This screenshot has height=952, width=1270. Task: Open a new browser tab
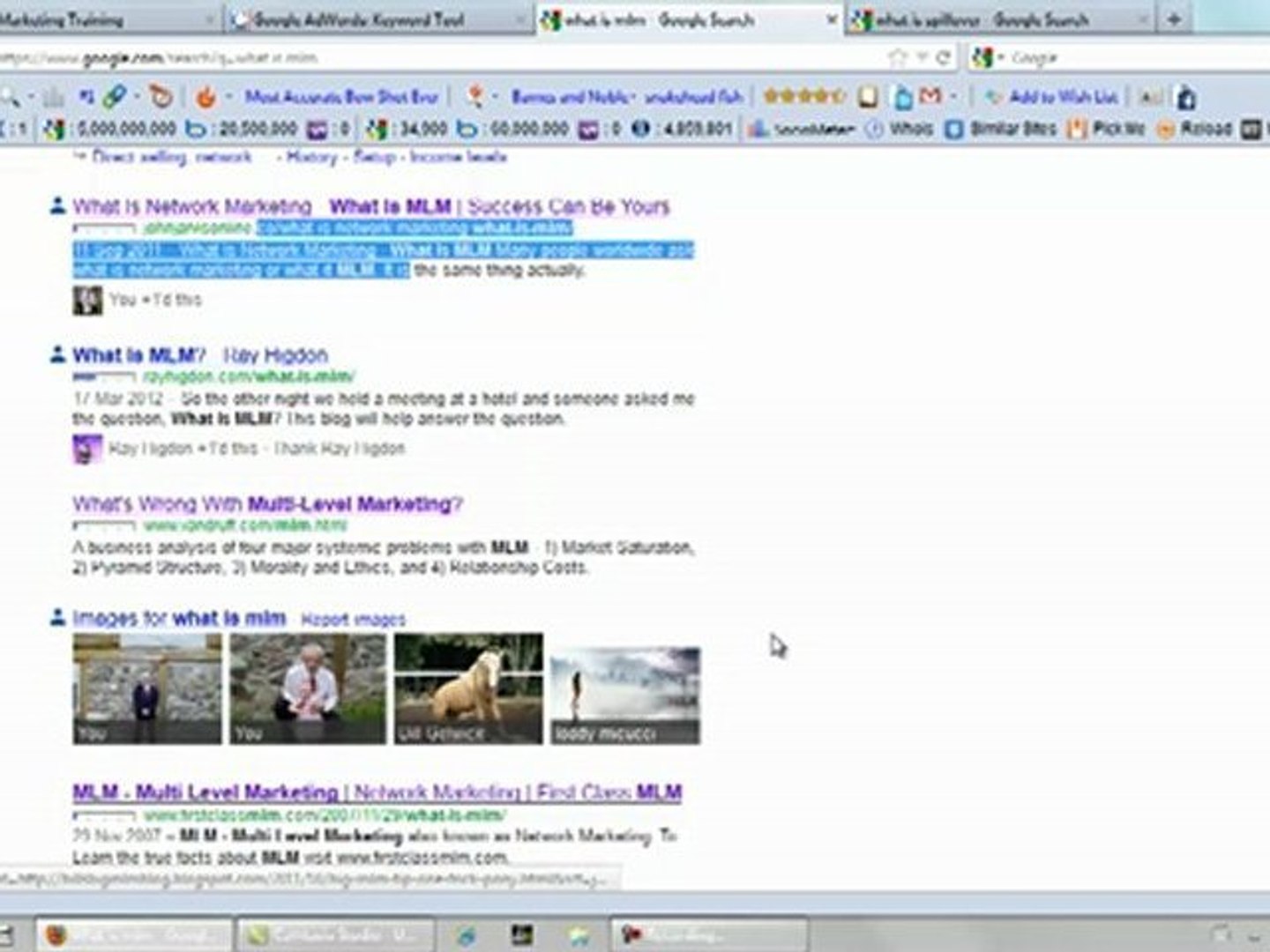pyautogui.click(x=1174, y=19)
